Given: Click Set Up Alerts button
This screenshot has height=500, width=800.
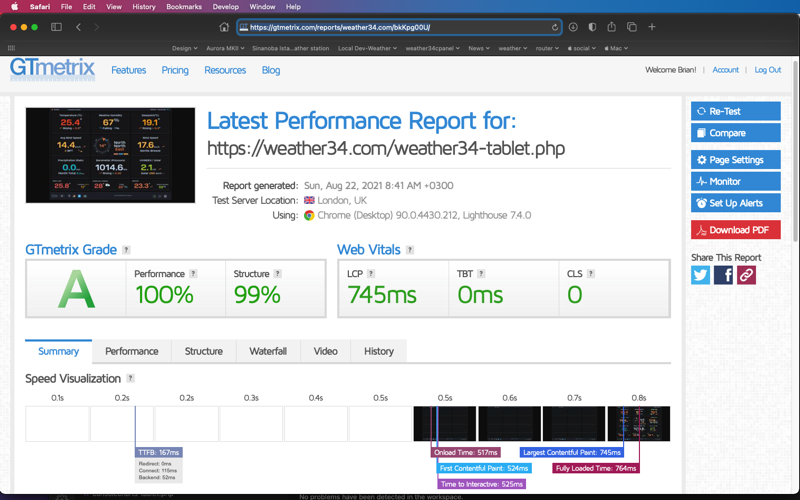Looking at the screenshot, I should click(x=736, y=203).
